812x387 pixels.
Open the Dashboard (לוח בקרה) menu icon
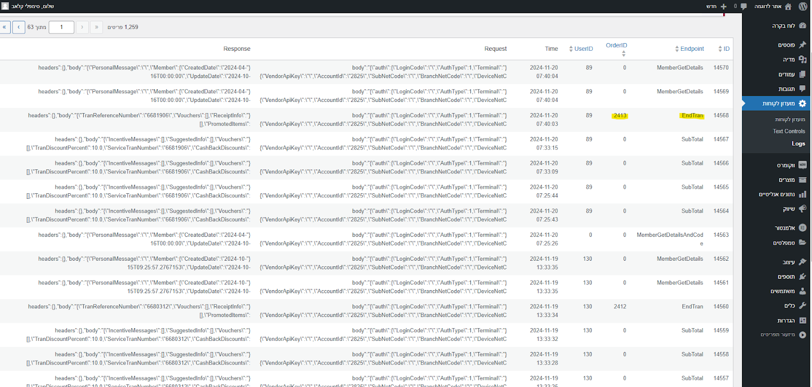pyautogui.click(x=802, y=25)
